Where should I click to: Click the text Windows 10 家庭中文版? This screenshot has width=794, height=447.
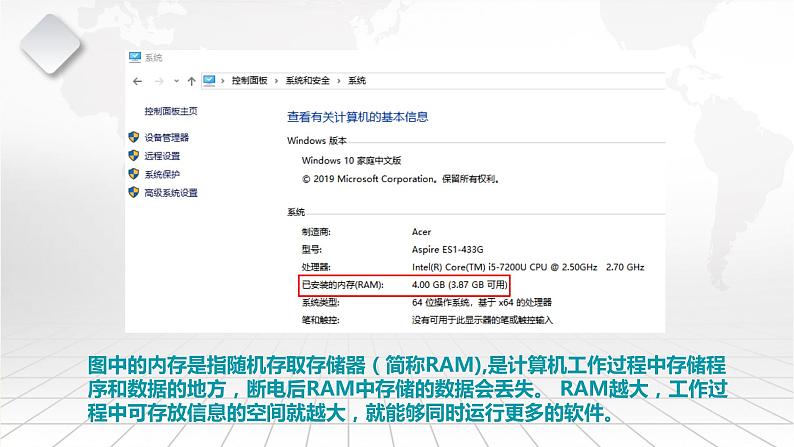(x=351, y=160)
